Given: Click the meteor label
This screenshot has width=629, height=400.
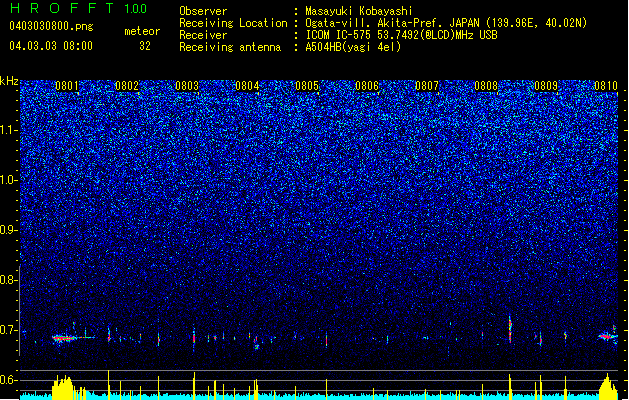Looking at the screenshot, I should coord(142,31).
